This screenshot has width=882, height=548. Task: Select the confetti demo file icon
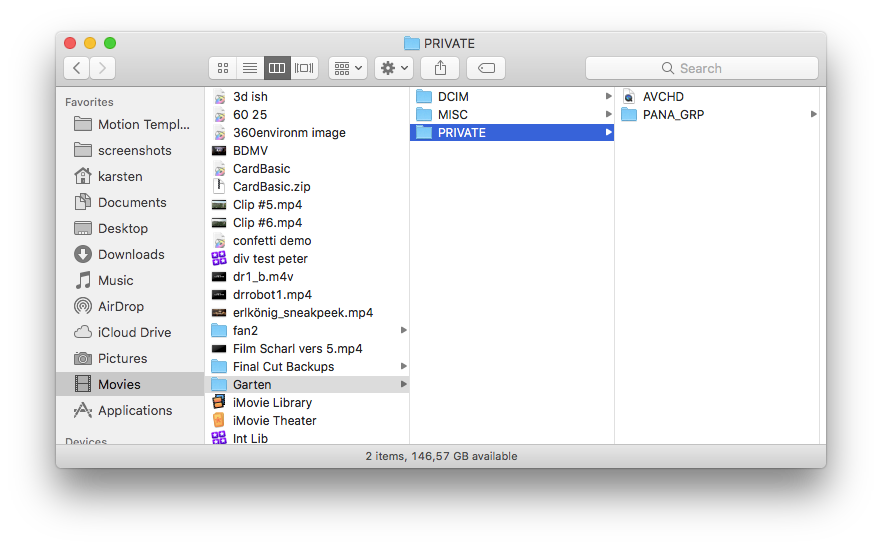pyautogui.click(x=219, y=241)
